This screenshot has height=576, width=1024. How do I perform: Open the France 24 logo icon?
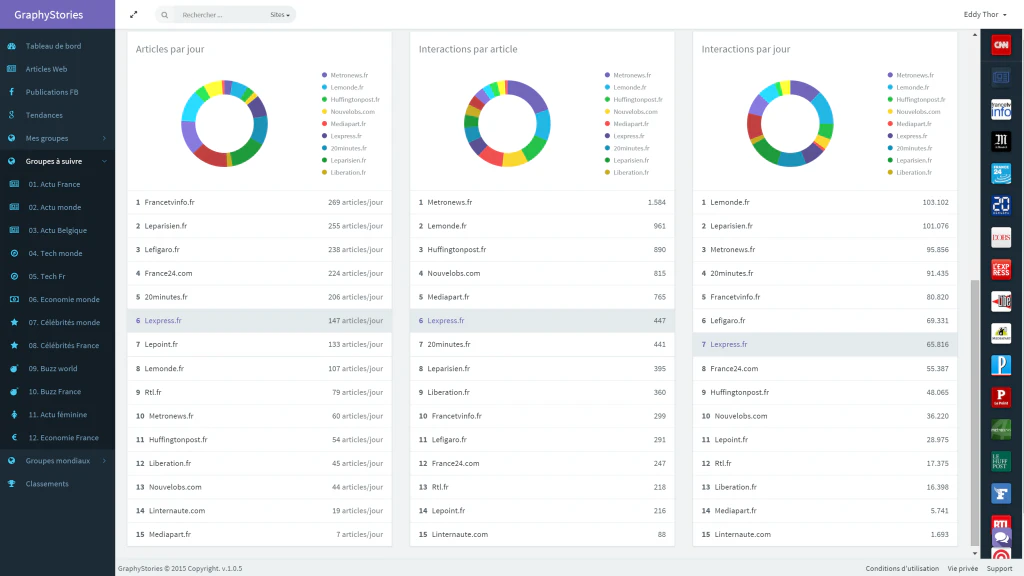[1000, 173]
